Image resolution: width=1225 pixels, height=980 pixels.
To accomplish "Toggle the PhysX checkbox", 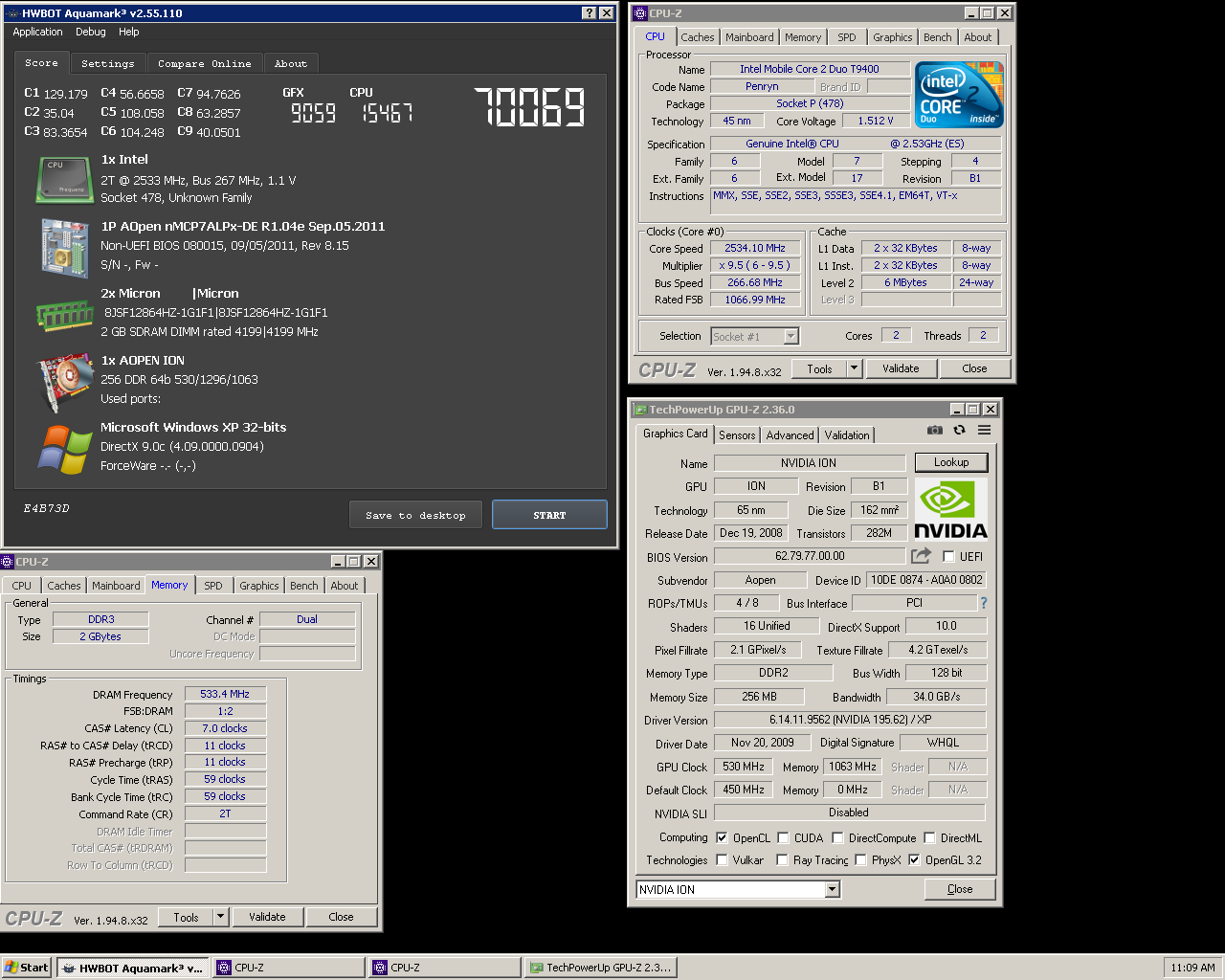I will pyautogui.click(x=860, y=859).
